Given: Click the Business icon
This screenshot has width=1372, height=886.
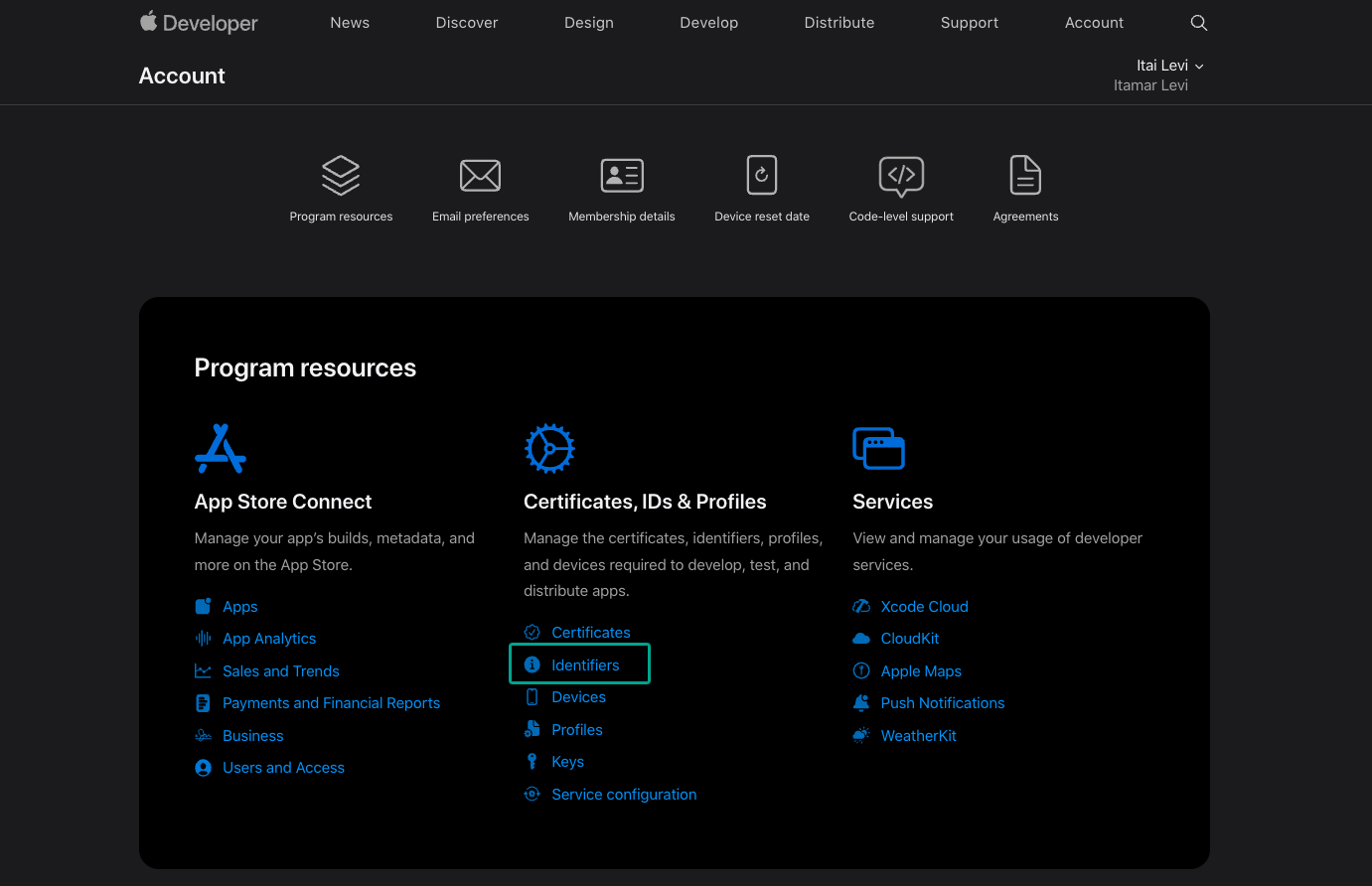Looking at the screenshot, I should [x=204, y=736].
